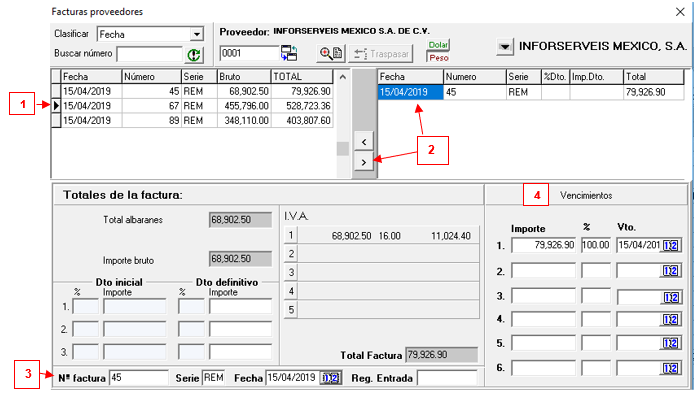
Task: Click the Imp.Dto. column header
Action: [597, 77]
